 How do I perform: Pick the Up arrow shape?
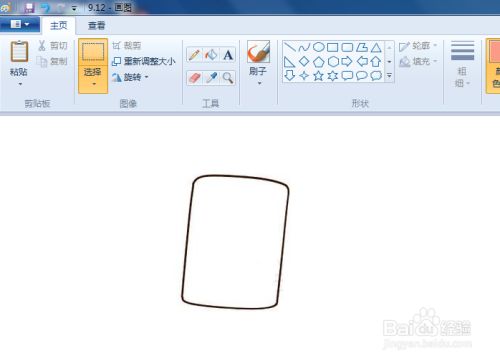[x=376, y=62]
